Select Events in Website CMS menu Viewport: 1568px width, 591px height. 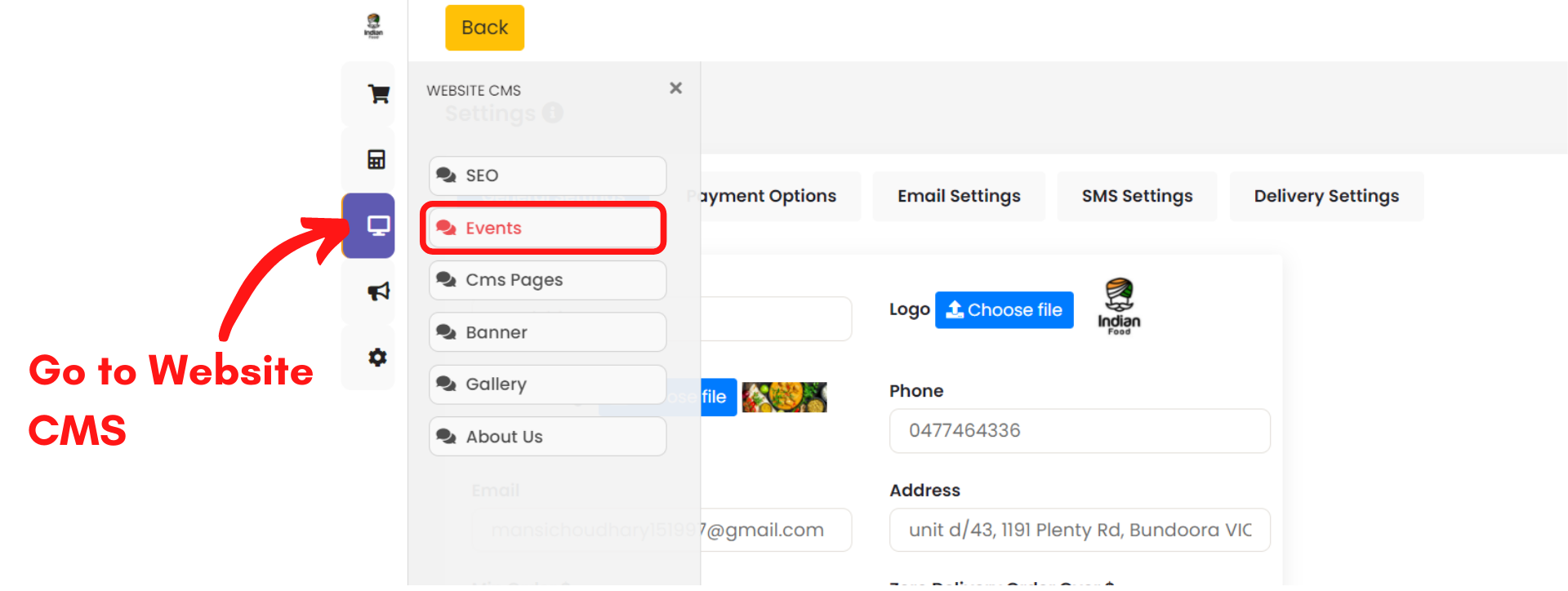[x=547, y=228]
